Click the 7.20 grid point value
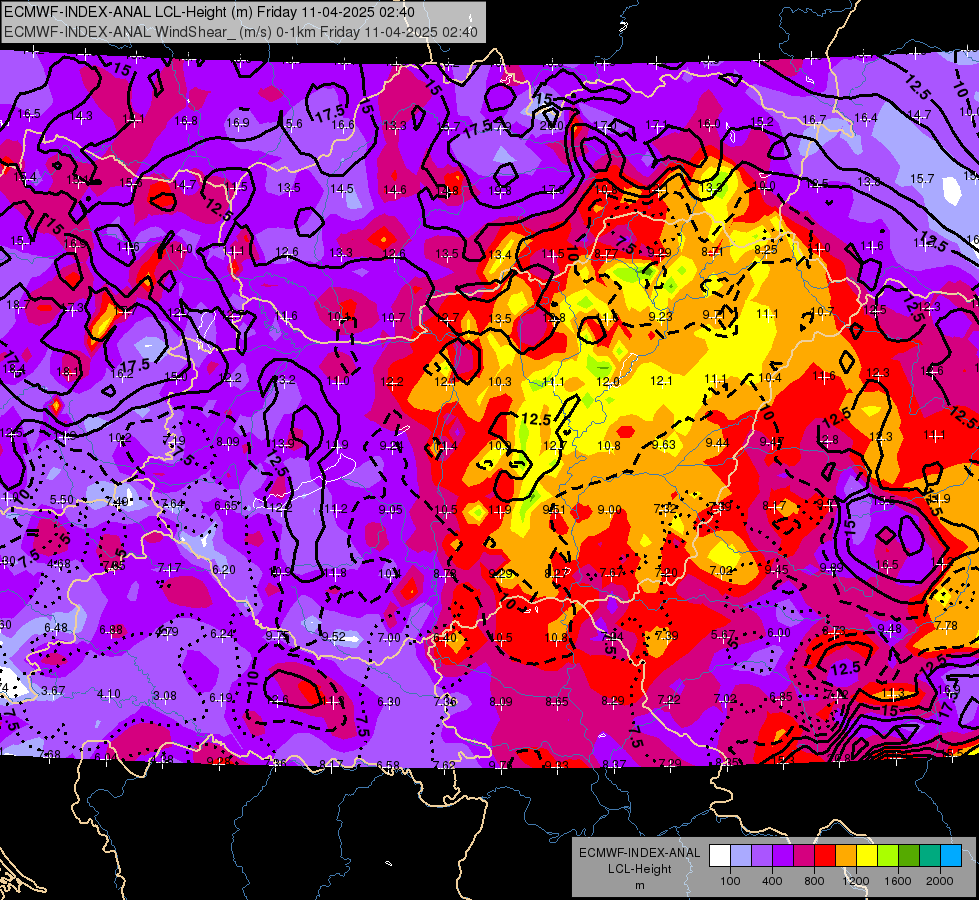Viewport: 979px width, 900px height. point(666,573)
